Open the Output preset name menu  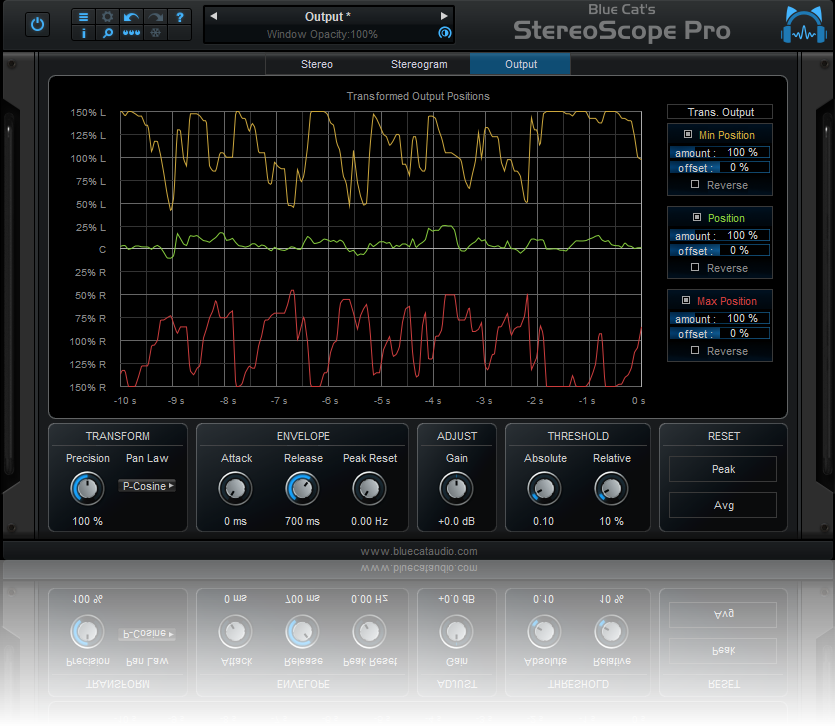pos(328,17)
